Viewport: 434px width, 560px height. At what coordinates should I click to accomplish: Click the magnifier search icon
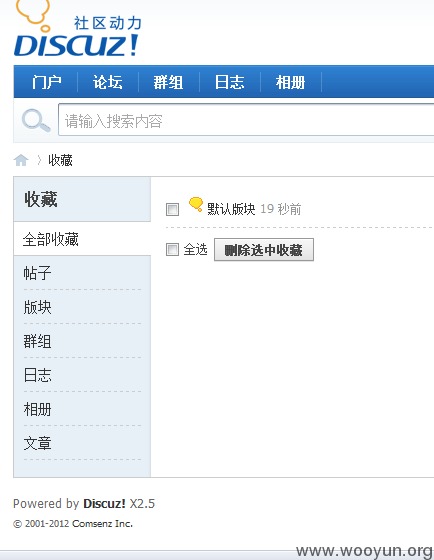[36, 120]
